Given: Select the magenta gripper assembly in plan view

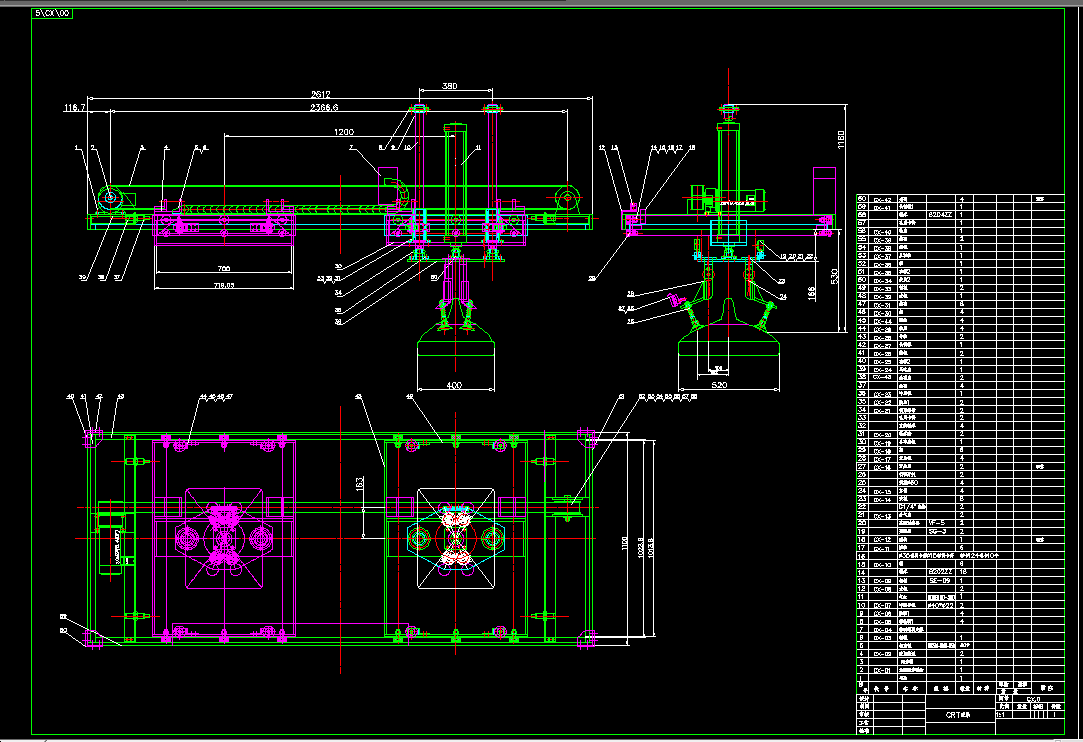Looking at the screenshot, I should pyautogui.click(x=222, y=539).
